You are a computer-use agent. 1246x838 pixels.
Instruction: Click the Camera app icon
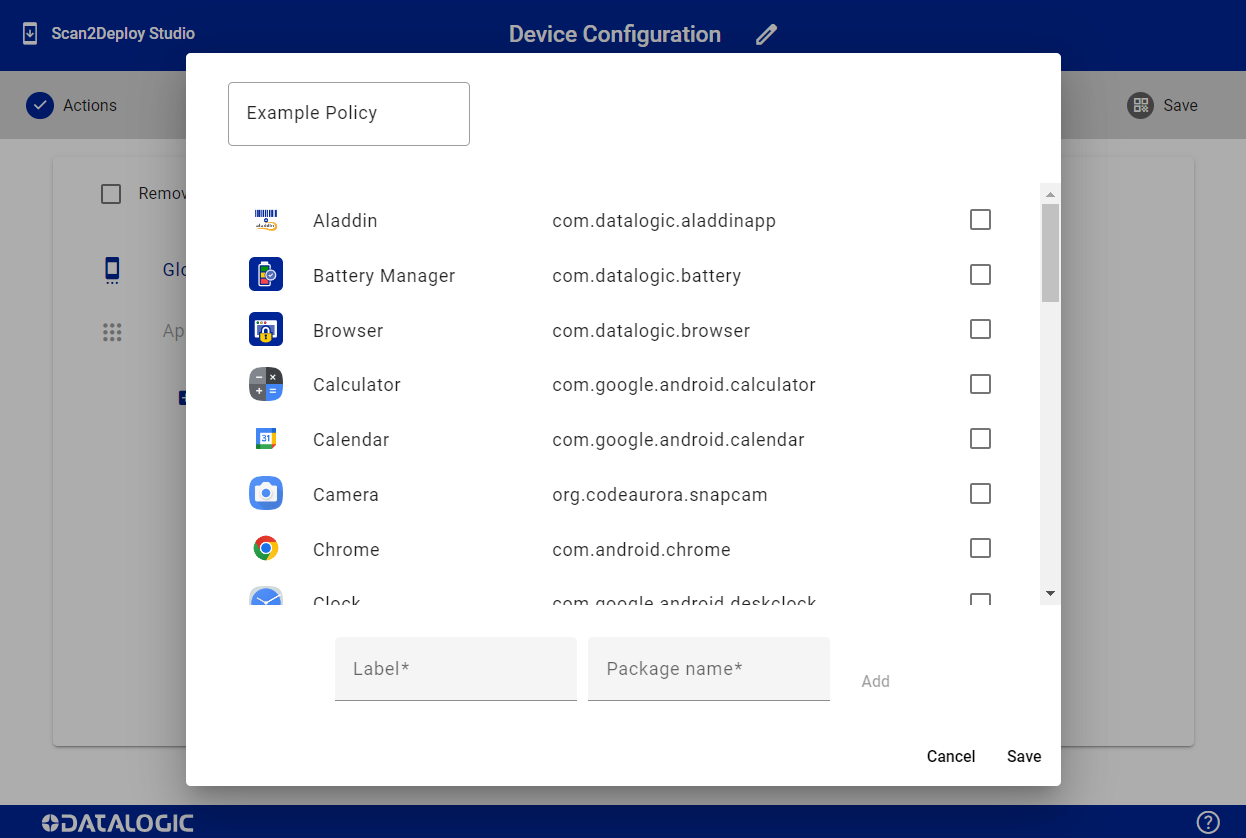pyautogui.click(x=266, y=494)
